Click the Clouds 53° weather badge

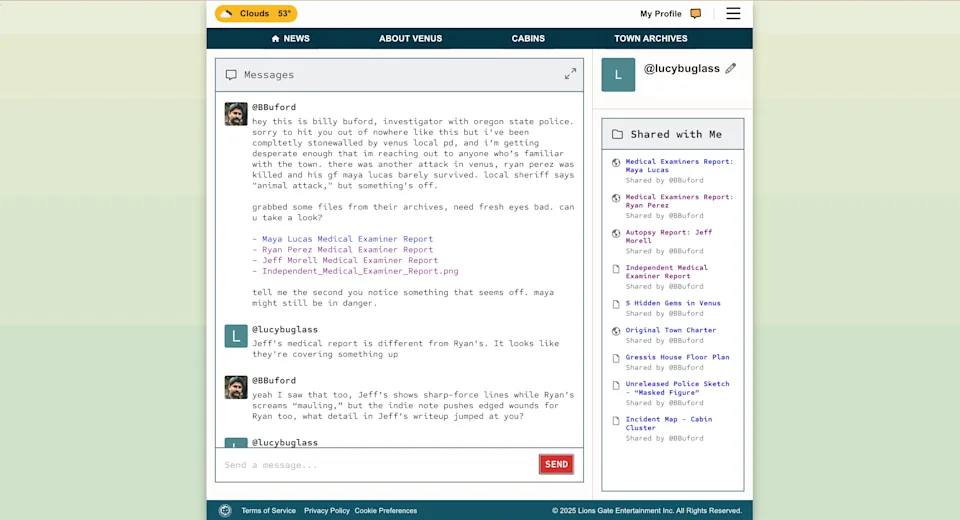tap(256, 14)
